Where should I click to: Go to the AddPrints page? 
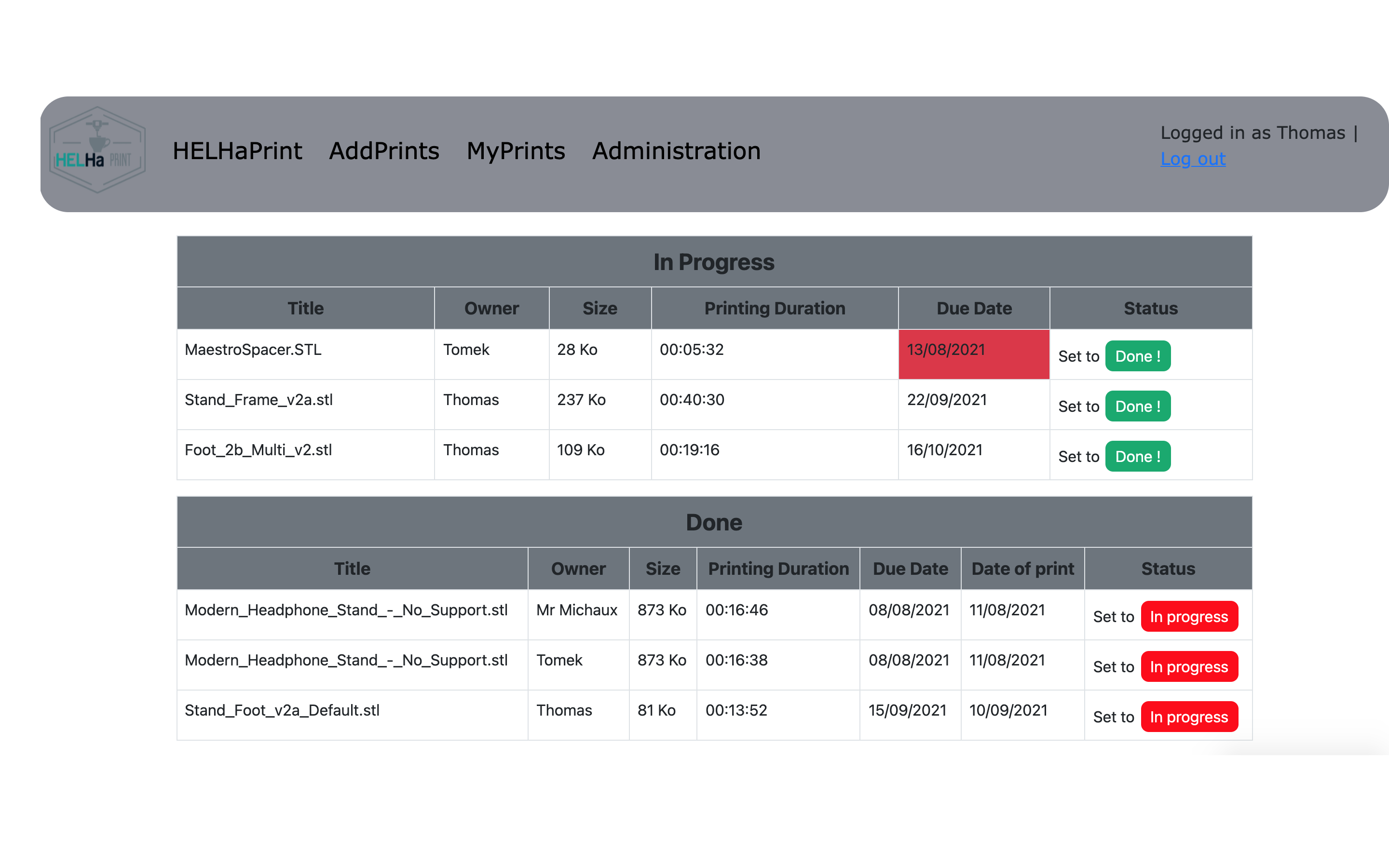(x=384, y=151)
